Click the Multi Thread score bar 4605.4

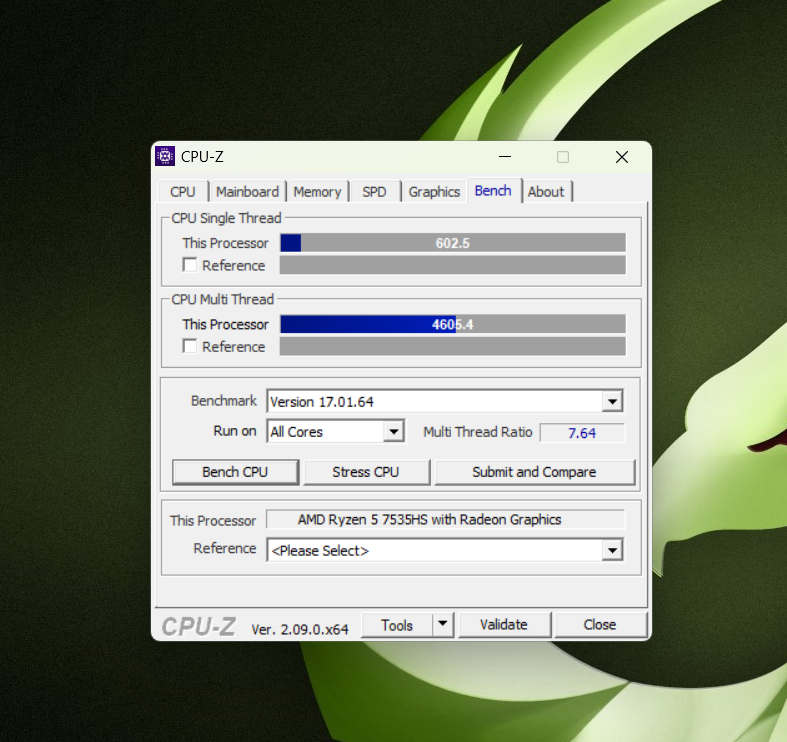click(453, 324)
